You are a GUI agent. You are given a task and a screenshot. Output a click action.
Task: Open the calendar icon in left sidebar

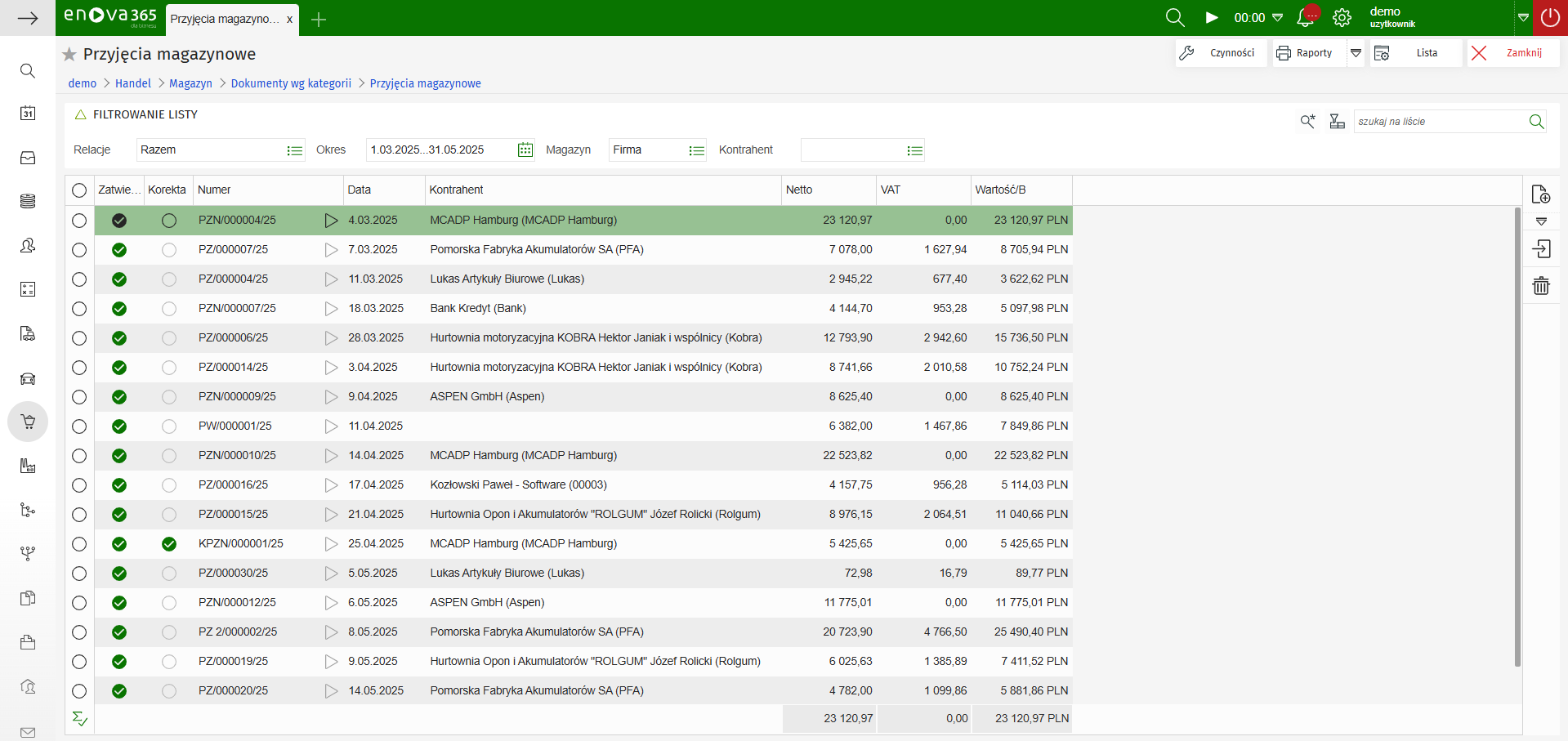coord(28,114)
